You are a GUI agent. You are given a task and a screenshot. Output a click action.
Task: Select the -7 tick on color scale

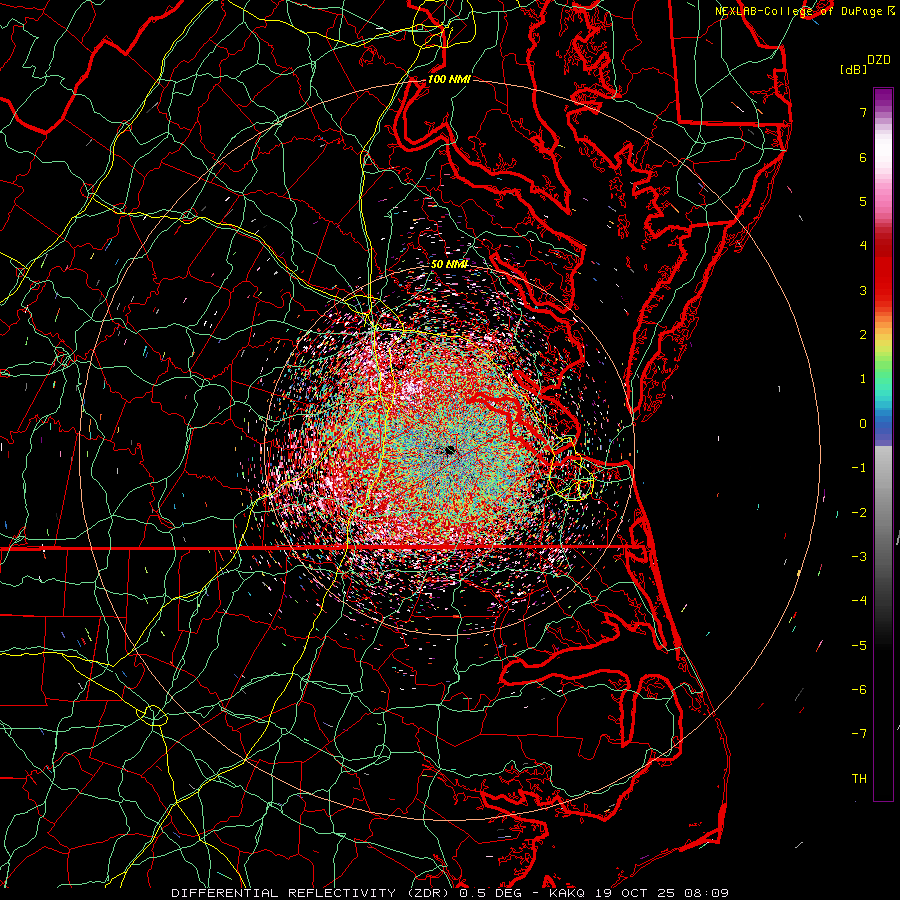(x=859, y=734)
